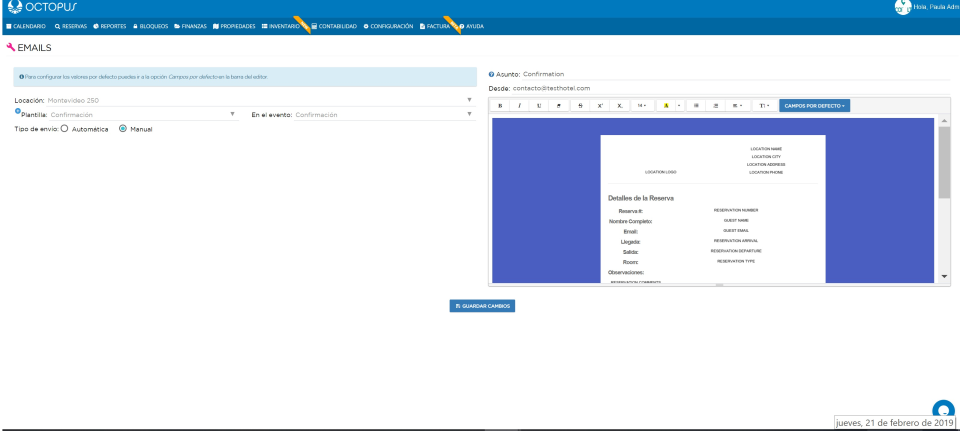
Task: Expand the Plantilla template dropdown
Action: pyautogui.click(x=126, y=115)
